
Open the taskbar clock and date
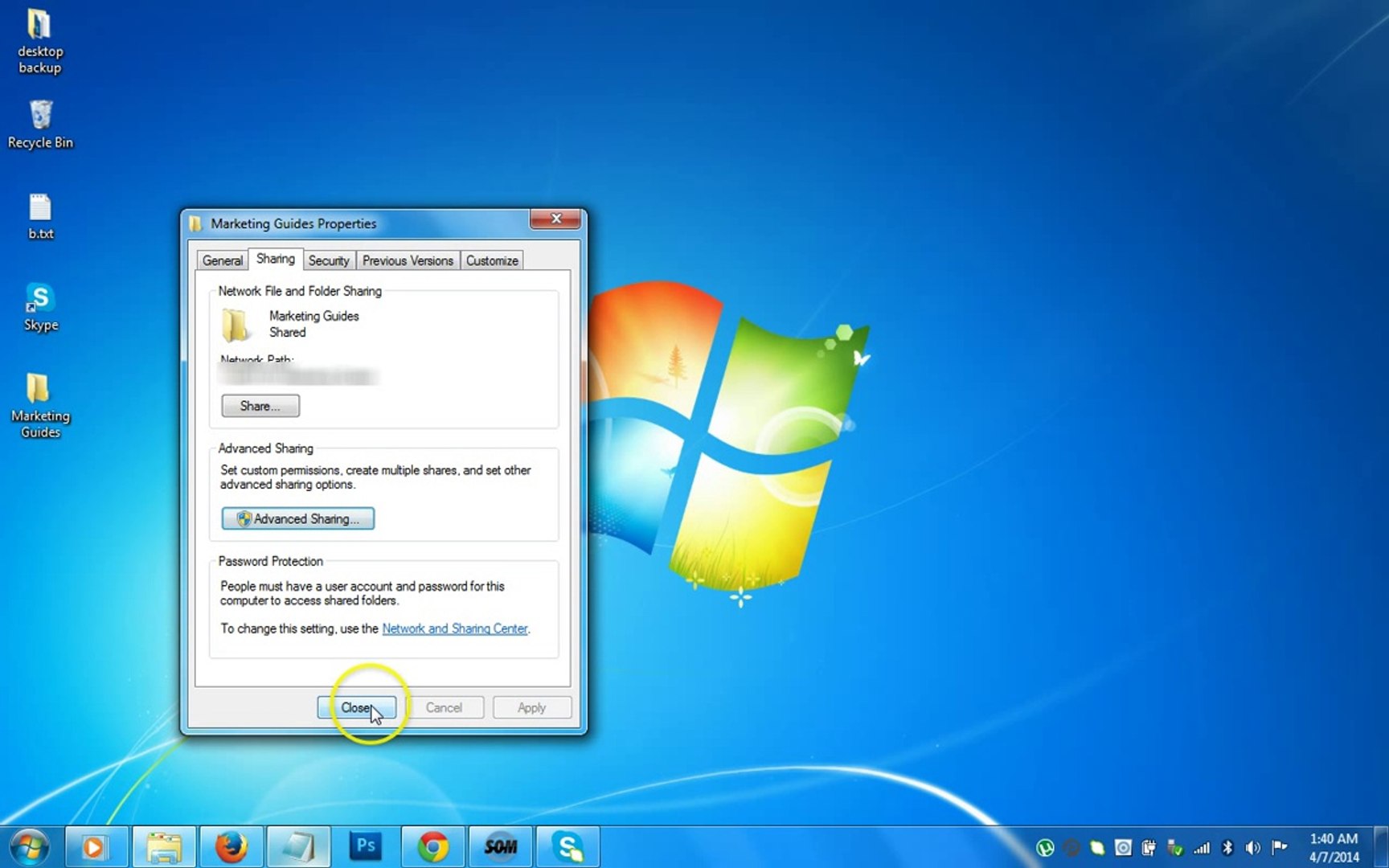1334,847
